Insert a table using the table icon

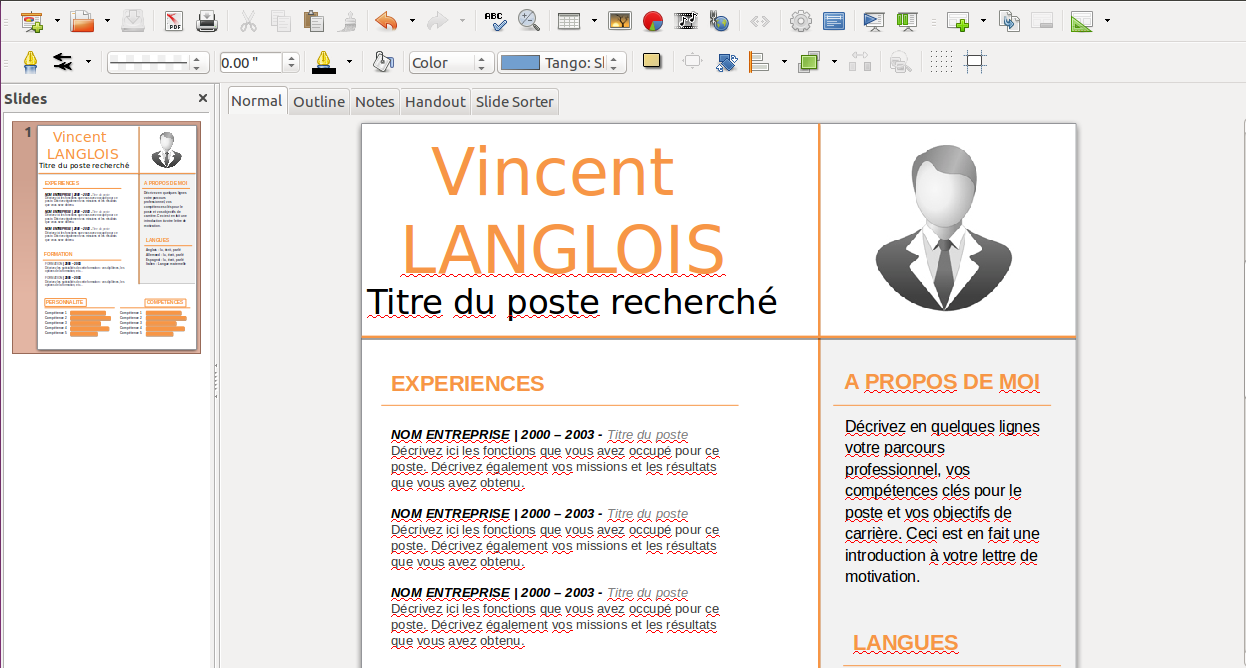point(569,20)
